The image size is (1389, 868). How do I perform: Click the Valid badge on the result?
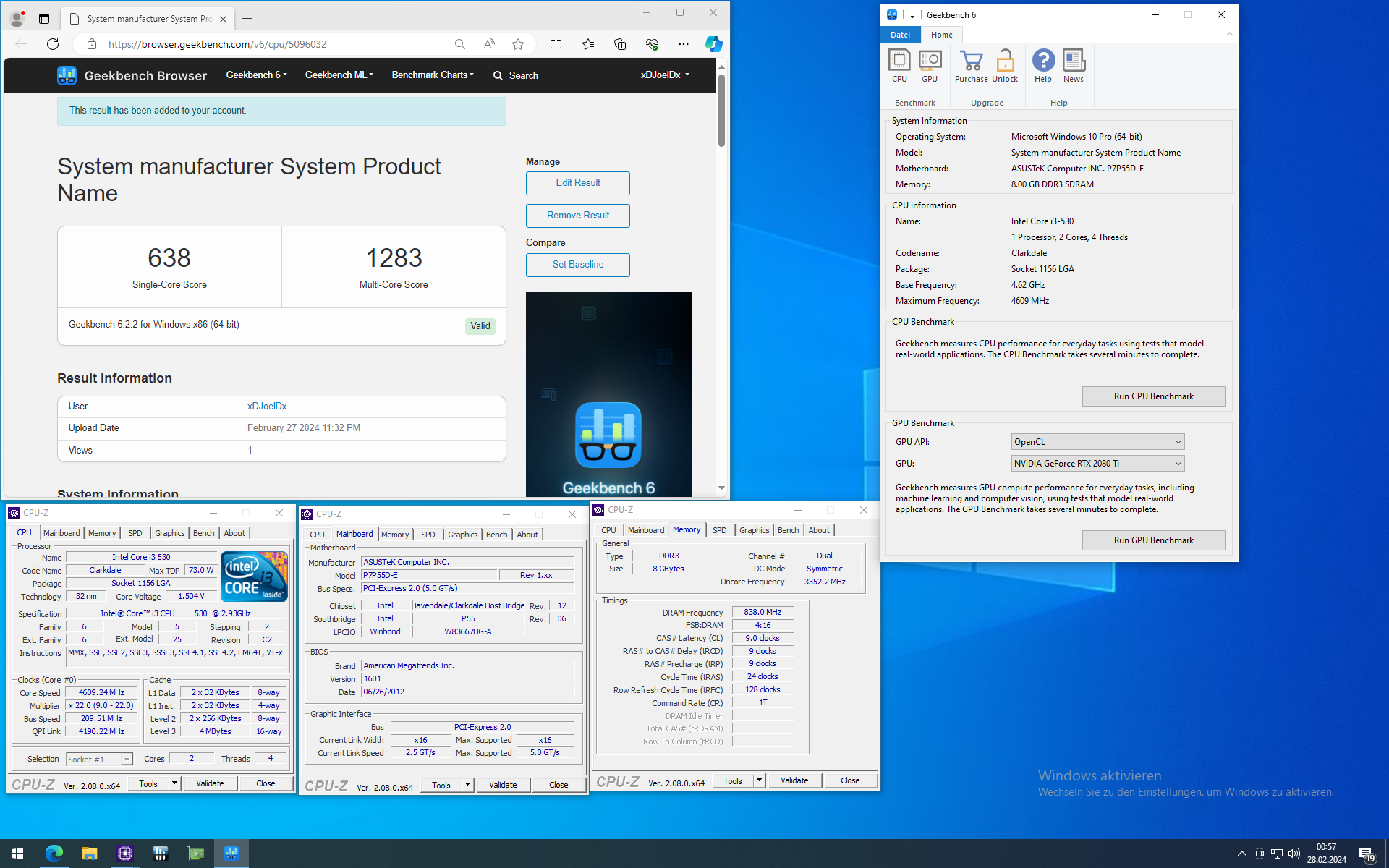pos(480,326)
